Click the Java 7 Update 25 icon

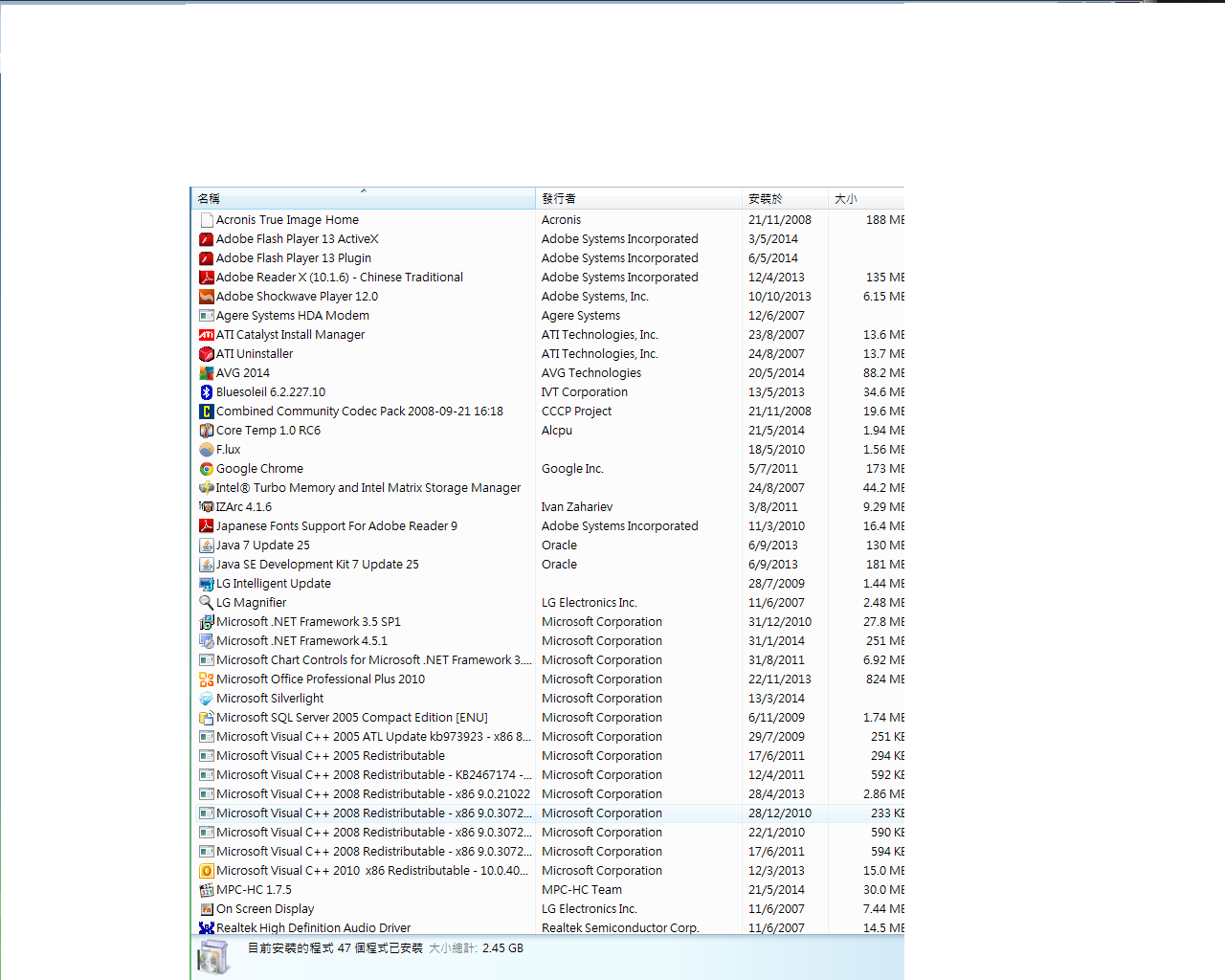[206, 546]
